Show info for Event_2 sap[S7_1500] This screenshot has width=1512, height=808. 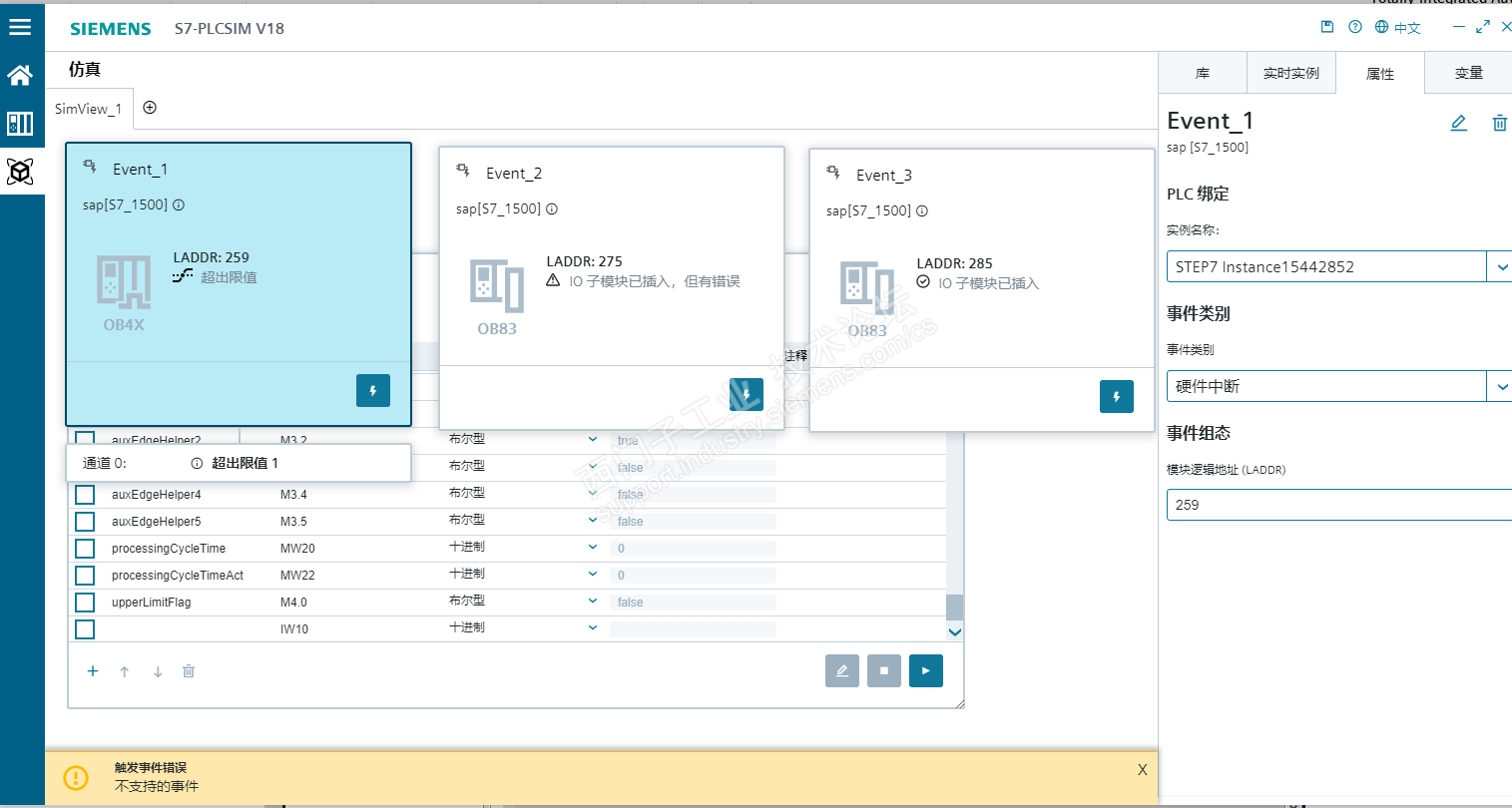coord(552,209)
